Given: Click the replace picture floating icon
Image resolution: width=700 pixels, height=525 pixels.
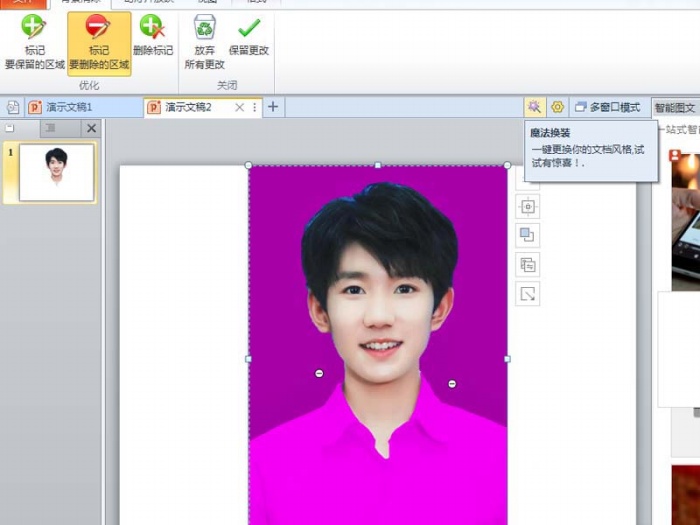Looking at the screenshot, I should point(527,265).
